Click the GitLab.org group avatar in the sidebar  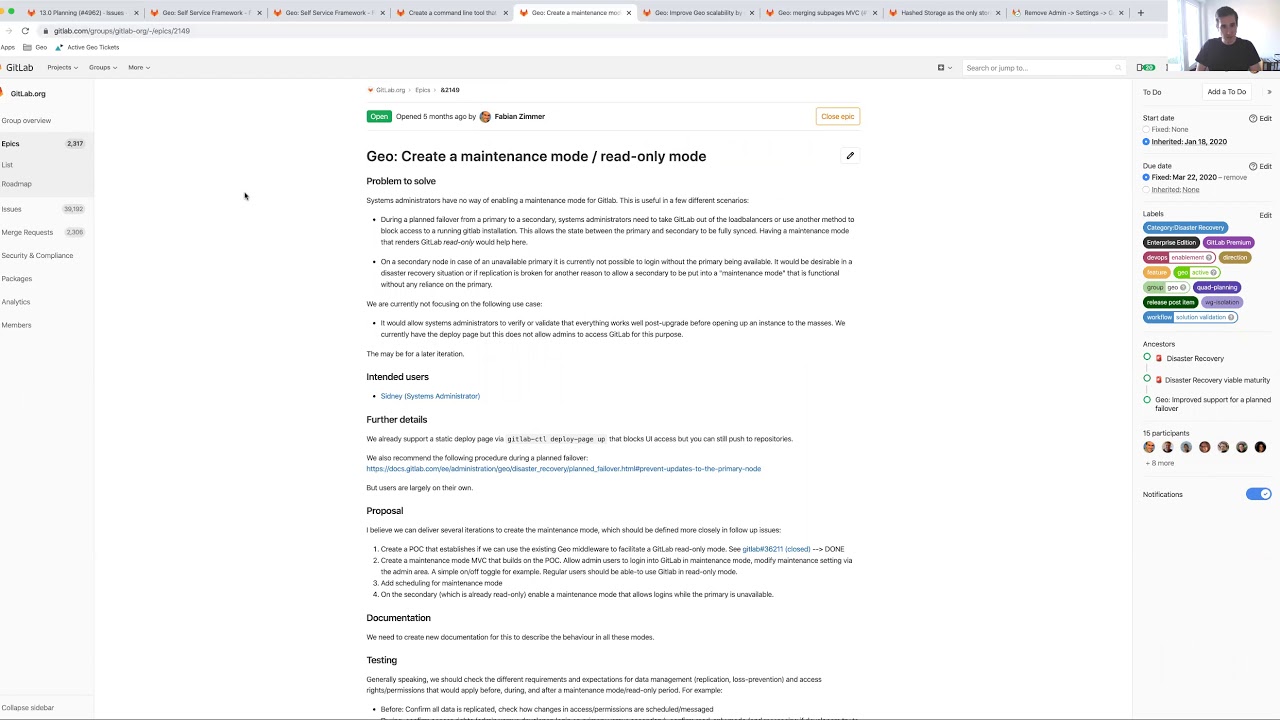coord(4,93)
